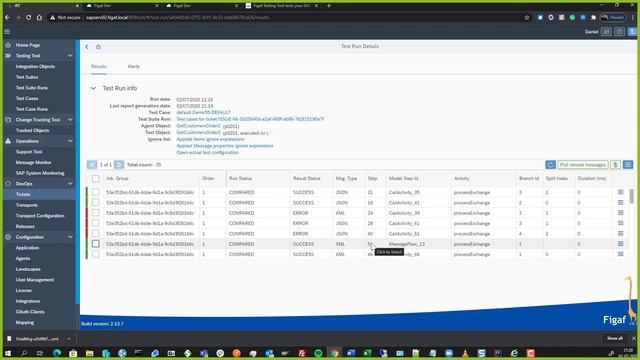
Task: Open Integration Objects in the sidebar
Action: (x=35, y=66)
